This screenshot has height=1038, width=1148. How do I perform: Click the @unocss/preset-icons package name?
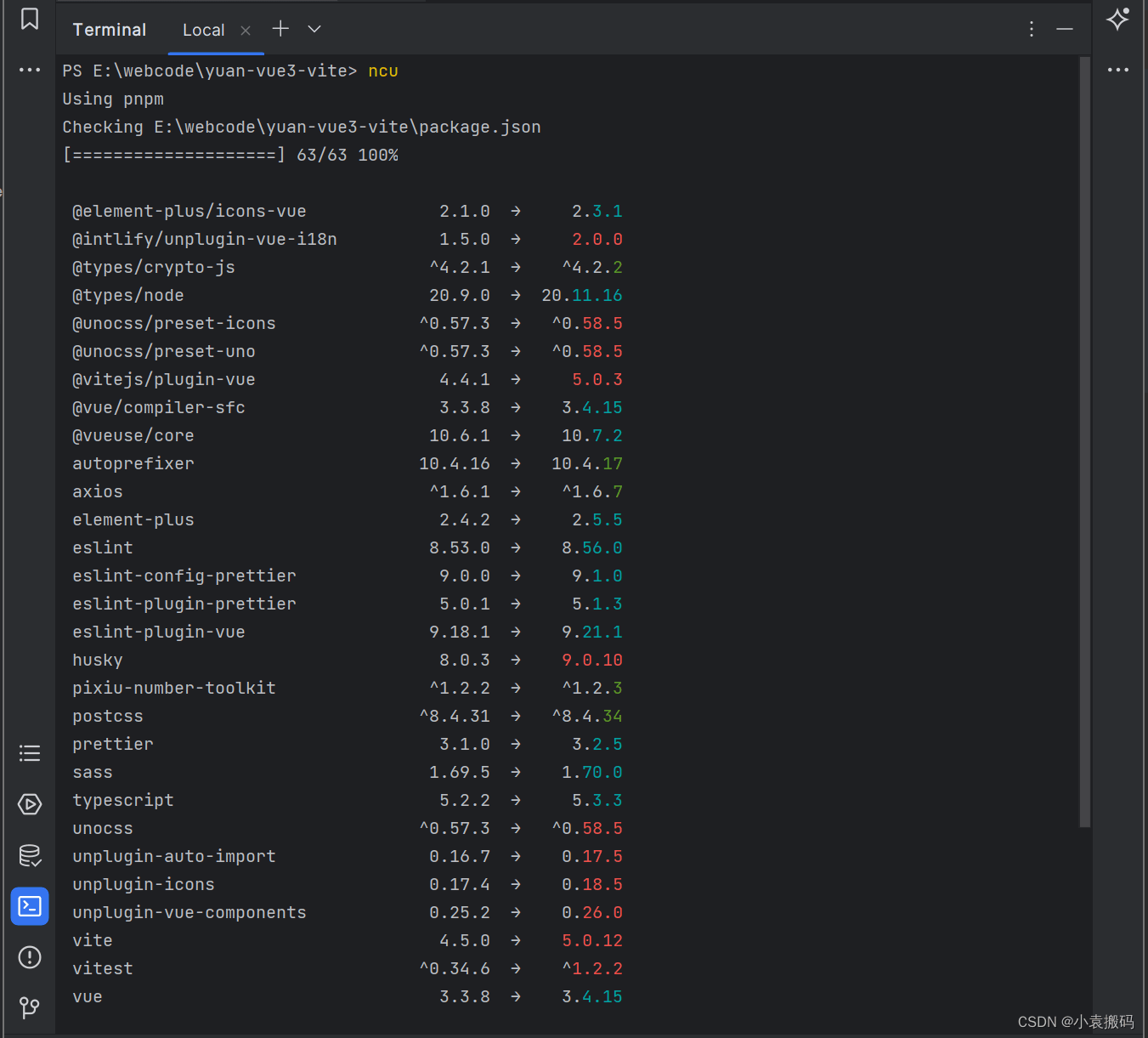click(174, 323)
